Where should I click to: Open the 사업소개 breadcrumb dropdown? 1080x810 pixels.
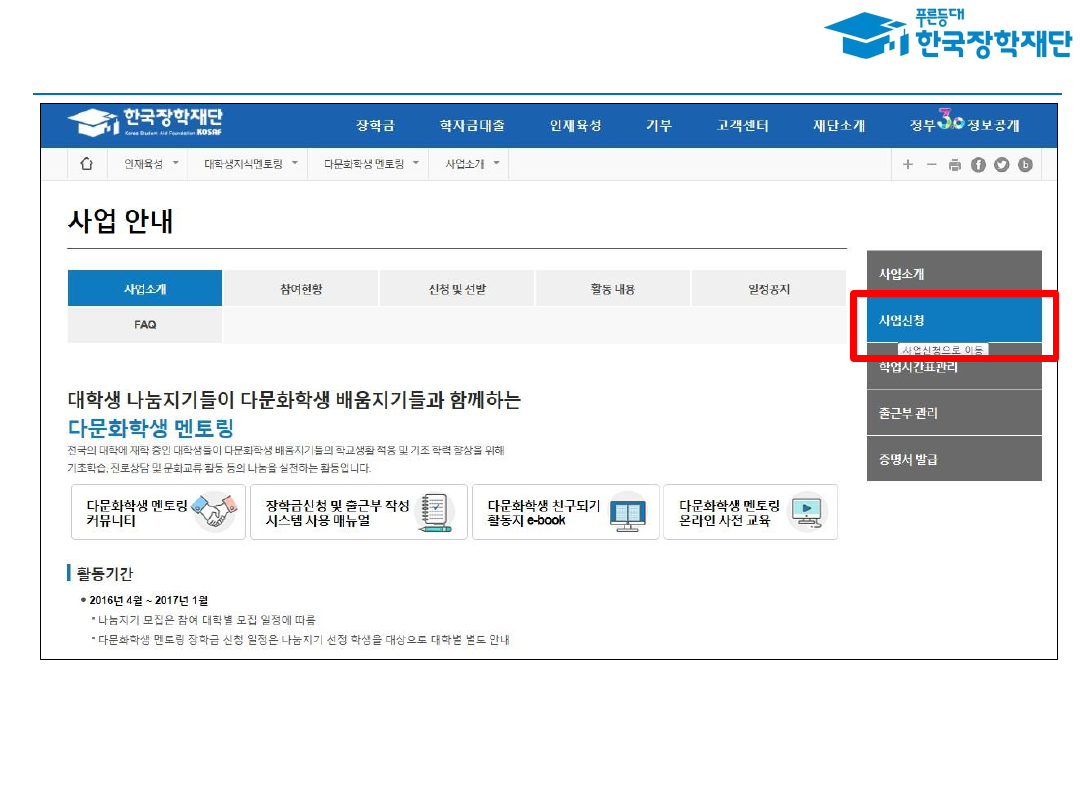(x=472, y=164)
